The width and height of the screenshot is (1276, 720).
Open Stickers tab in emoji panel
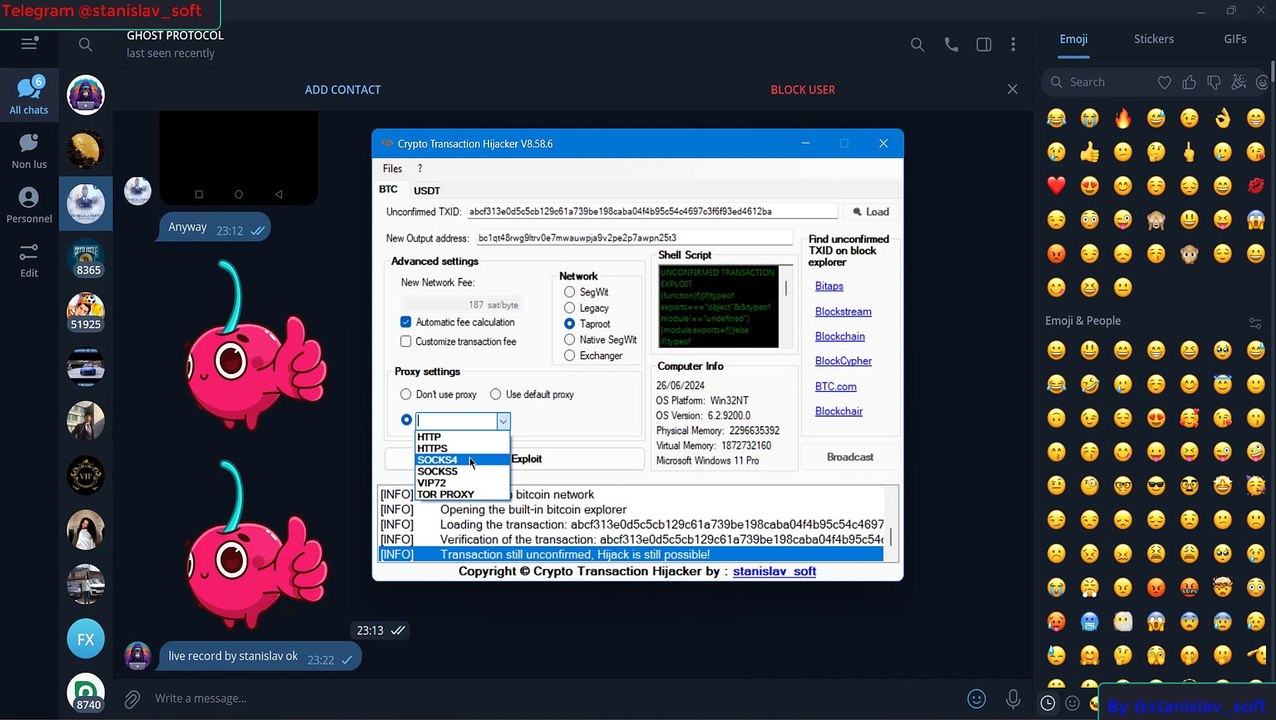[1154, 39]
